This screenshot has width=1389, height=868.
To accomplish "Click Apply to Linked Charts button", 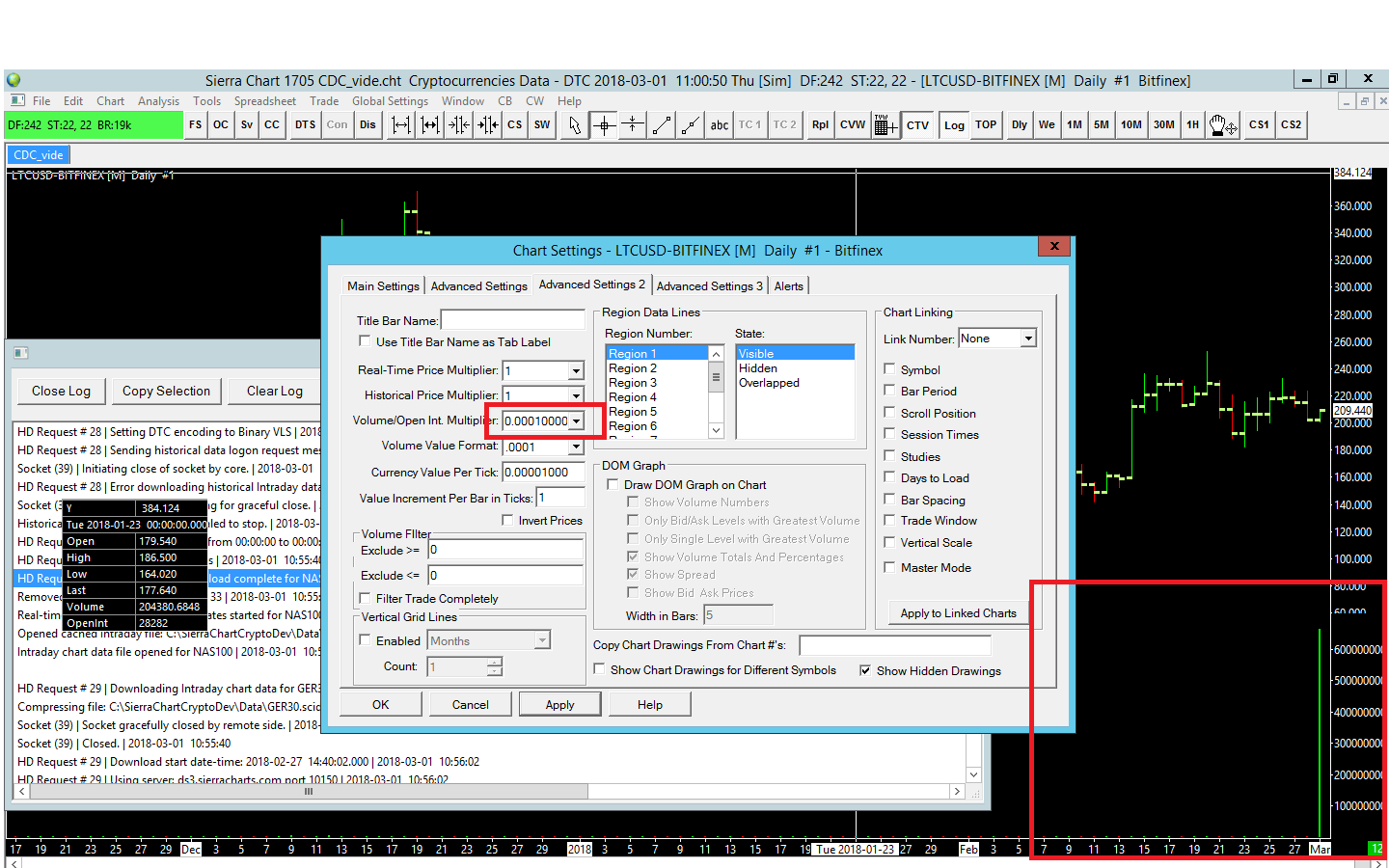I will (x=958, y=613).
